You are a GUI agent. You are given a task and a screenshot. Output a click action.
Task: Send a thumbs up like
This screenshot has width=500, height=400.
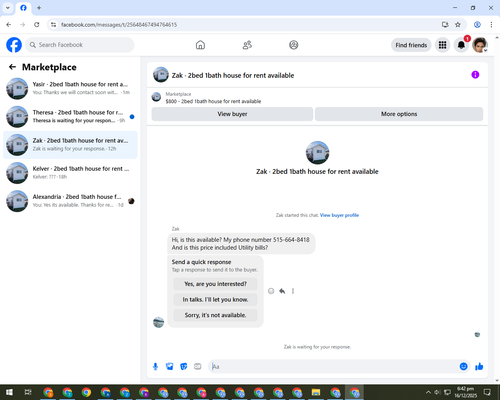coord(479,366)
